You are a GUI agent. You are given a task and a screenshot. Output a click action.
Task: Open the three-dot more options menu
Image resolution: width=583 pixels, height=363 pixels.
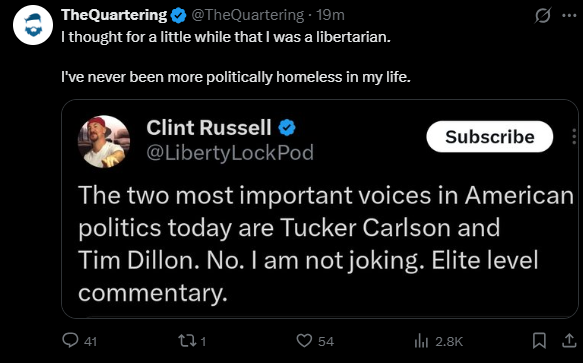coord(569,16)
